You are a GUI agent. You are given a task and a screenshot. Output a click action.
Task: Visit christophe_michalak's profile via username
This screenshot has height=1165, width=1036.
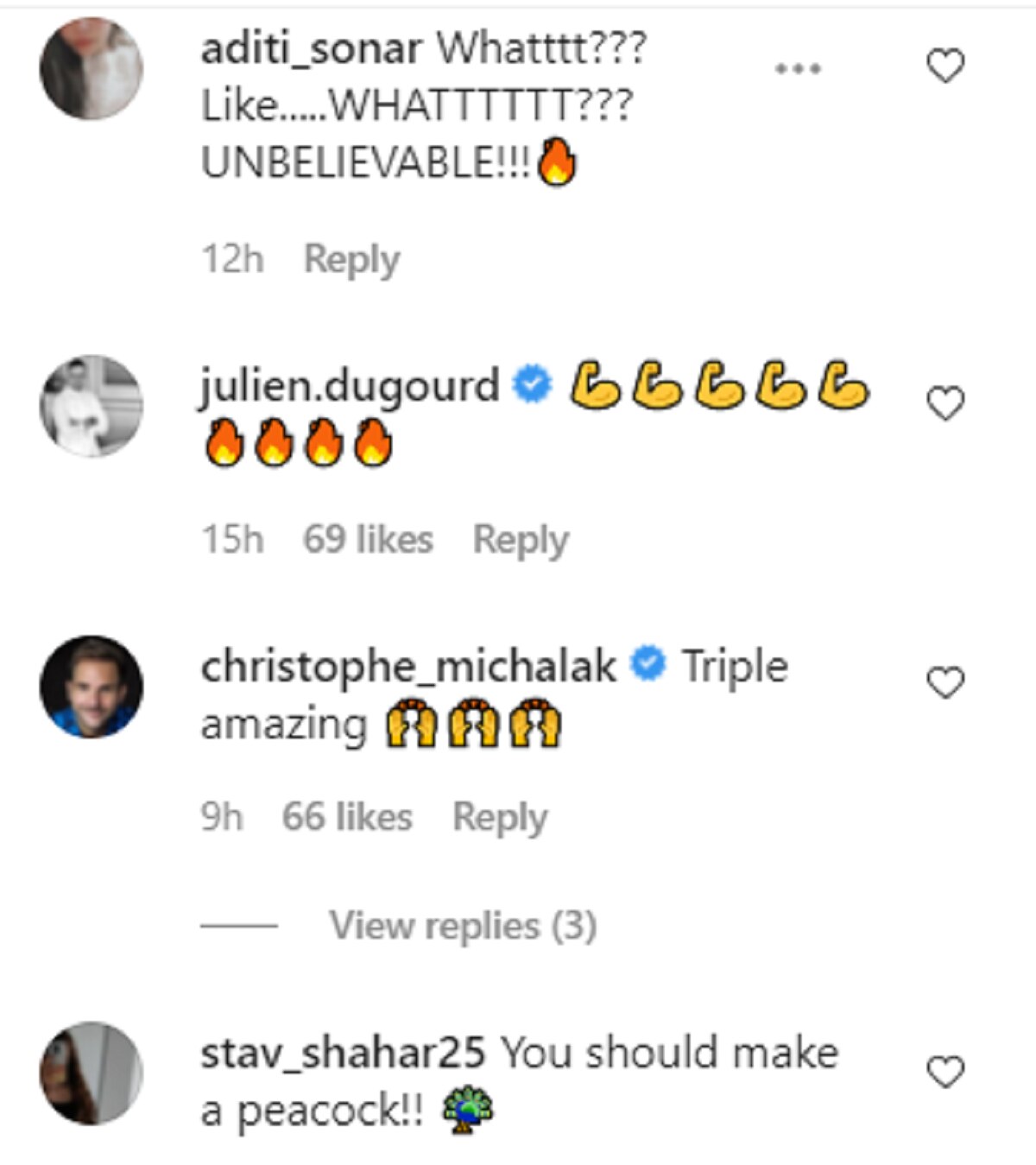pyautogui.click(x=408, y=667)
